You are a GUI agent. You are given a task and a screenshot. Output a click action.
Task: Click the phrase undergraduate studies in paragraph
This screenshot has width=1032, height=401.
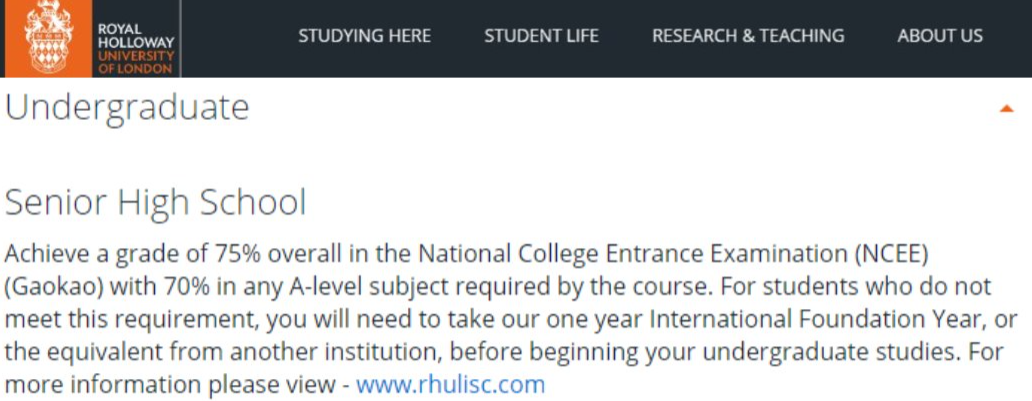pyautogui.click(x=827, y=352)
